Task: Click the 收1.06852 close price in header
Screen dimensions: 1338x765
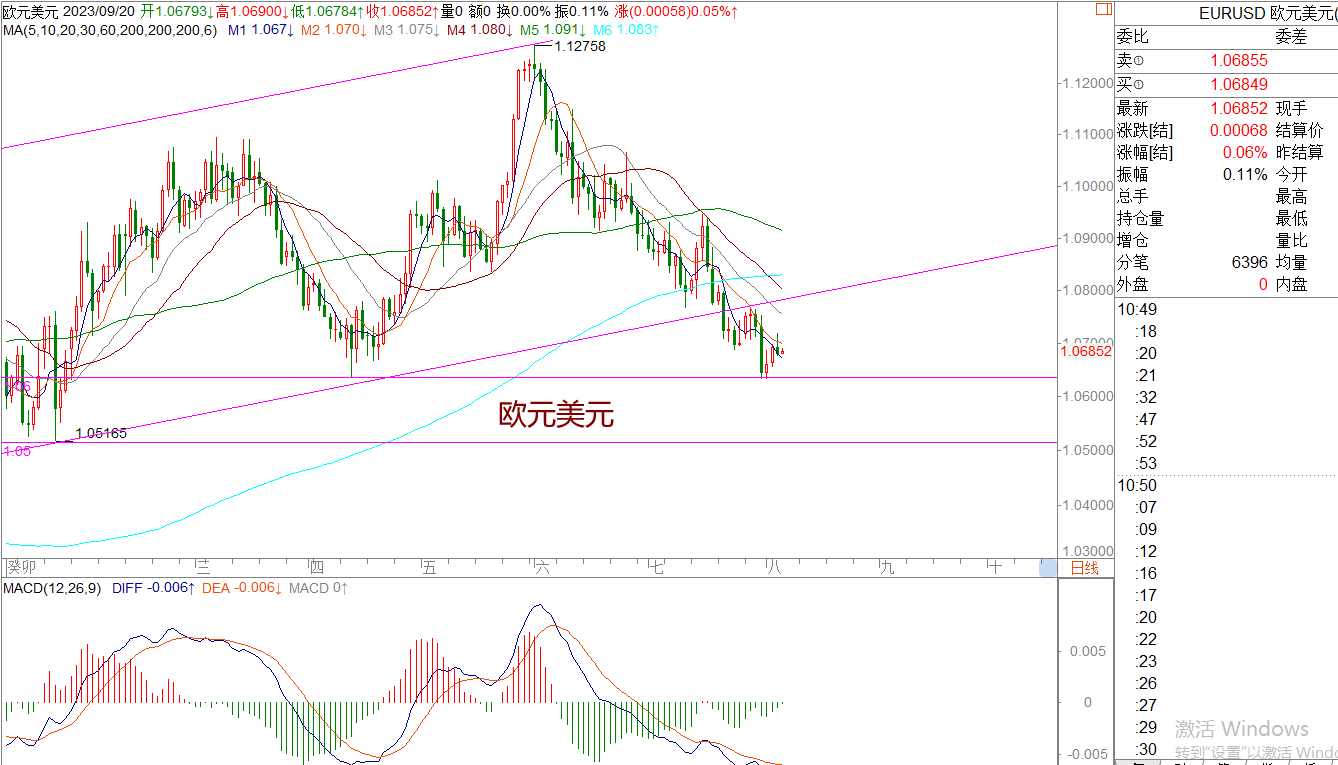Action: (404, 12)
